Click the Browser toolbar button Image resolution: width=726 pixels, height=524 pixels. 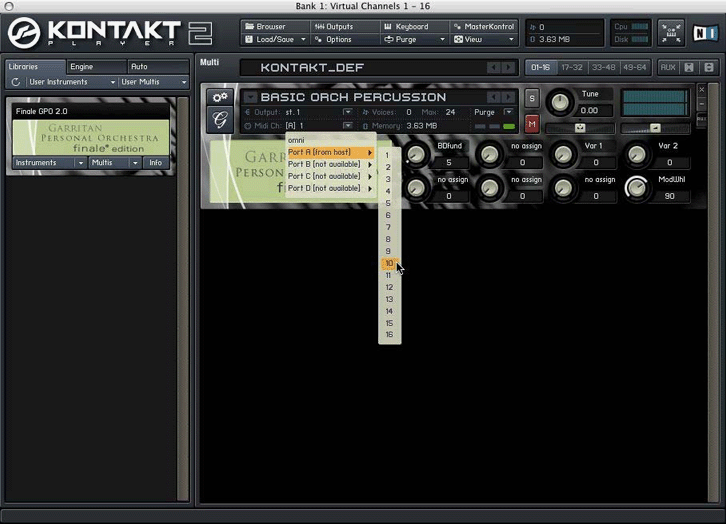[x=275, y=26]
